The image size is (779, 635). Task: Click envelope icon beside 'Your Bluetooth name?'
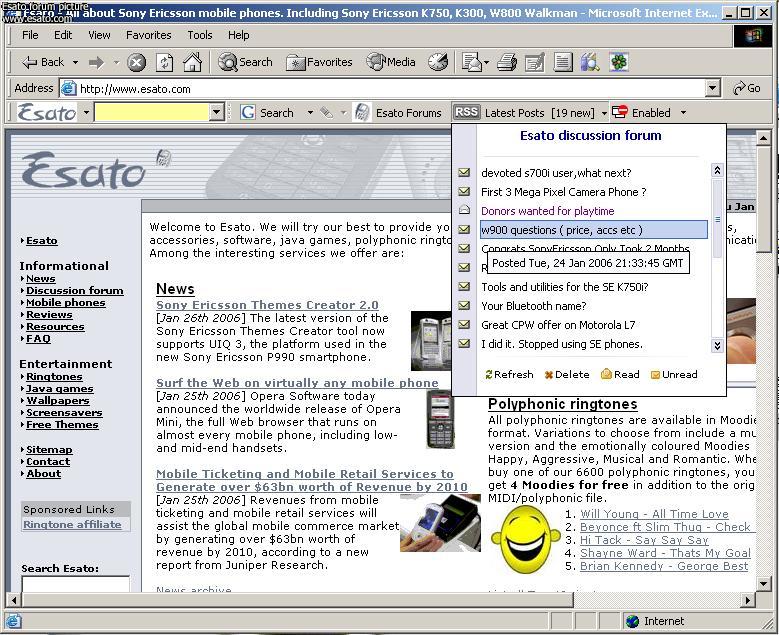(x=464, y=305)
